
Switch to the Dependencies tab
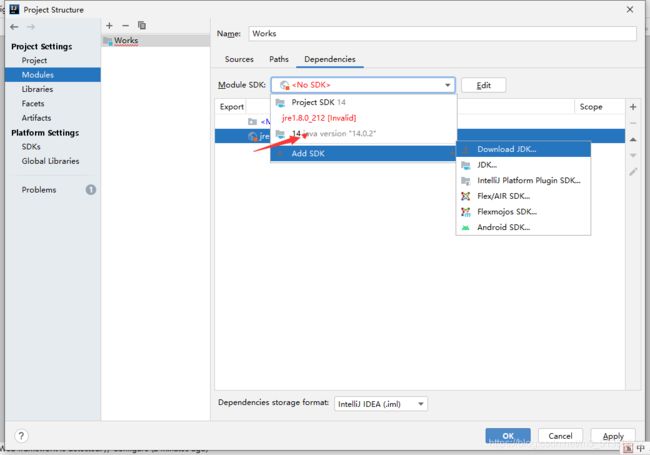(330, 59)
